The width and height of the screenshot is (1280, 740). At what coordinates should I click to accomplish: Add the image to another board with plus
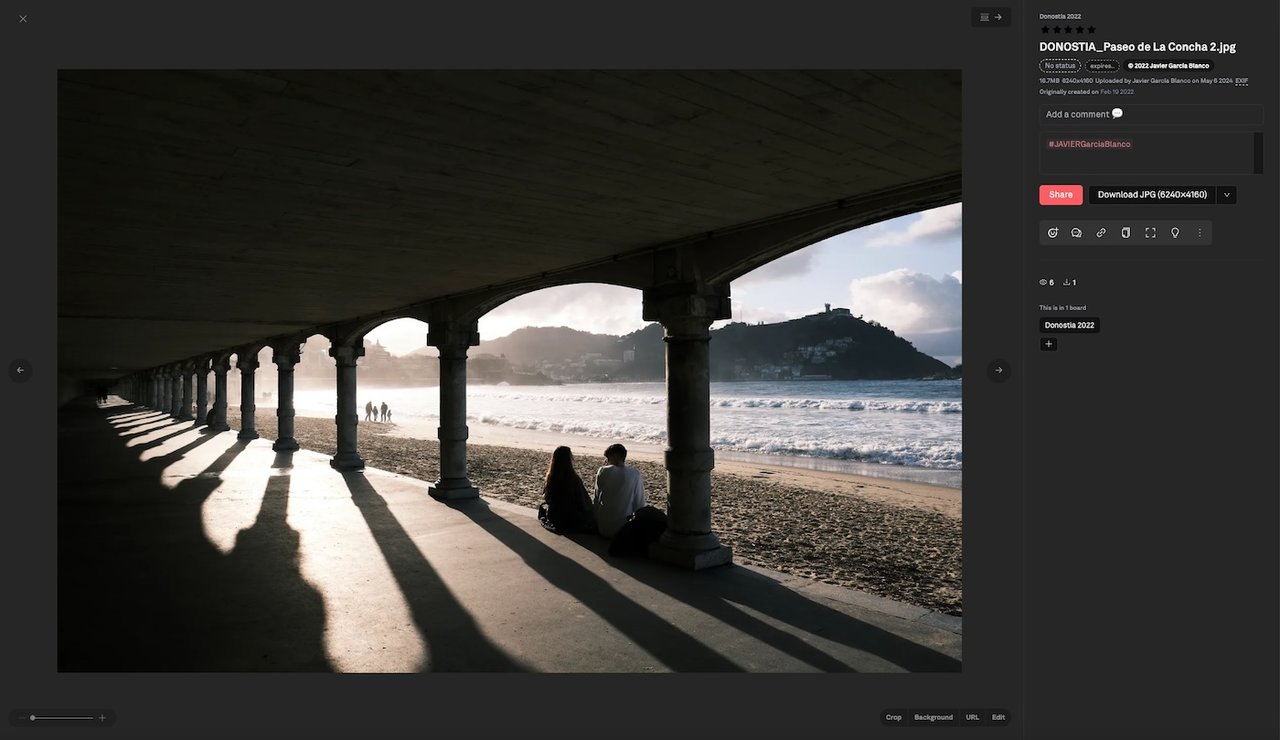(1048, 344)
